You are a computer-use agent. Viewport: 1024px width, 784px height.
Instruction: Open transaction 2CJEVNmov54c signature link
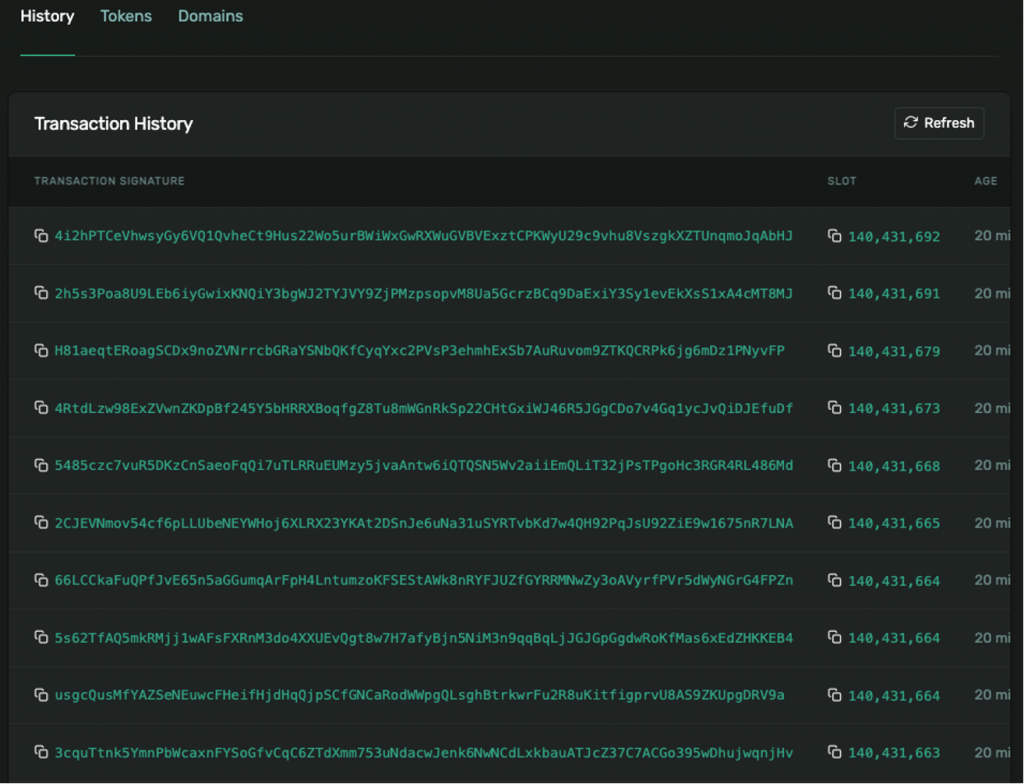[x=423, y=523]
